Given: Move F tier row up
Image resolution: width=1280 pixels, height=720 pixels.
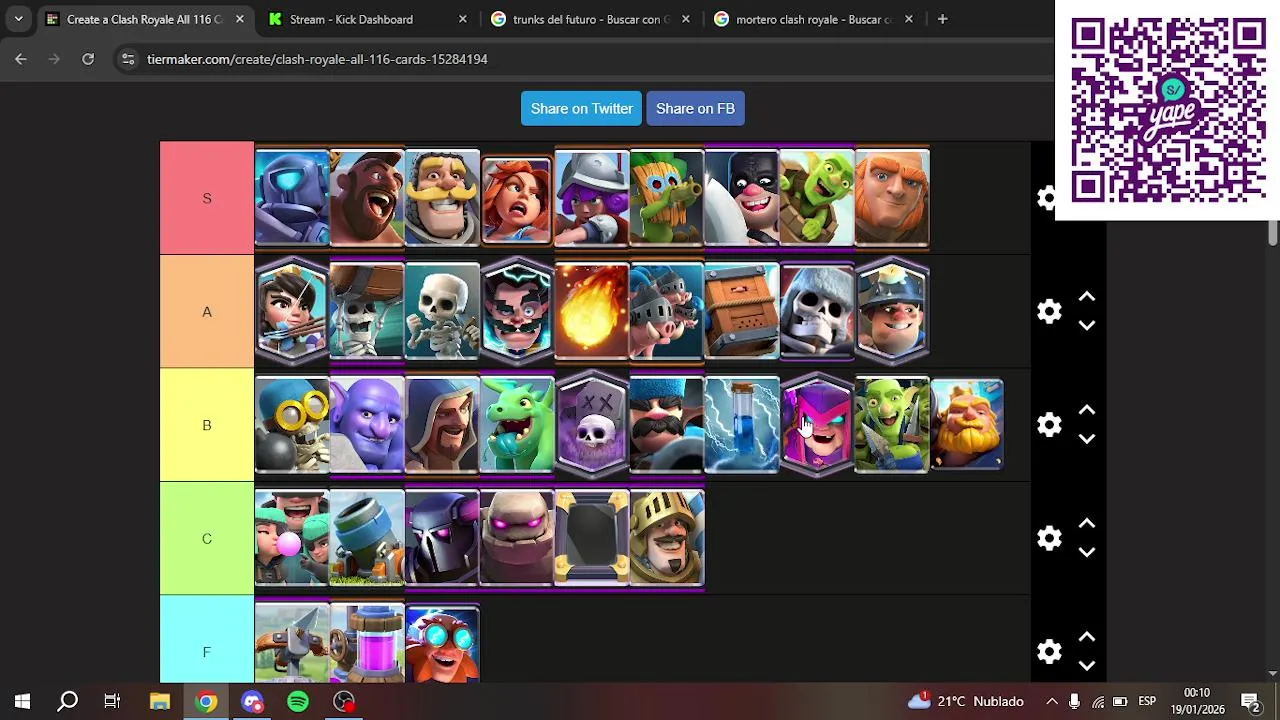Looking at the screenshot, I should pos(1087,637).
